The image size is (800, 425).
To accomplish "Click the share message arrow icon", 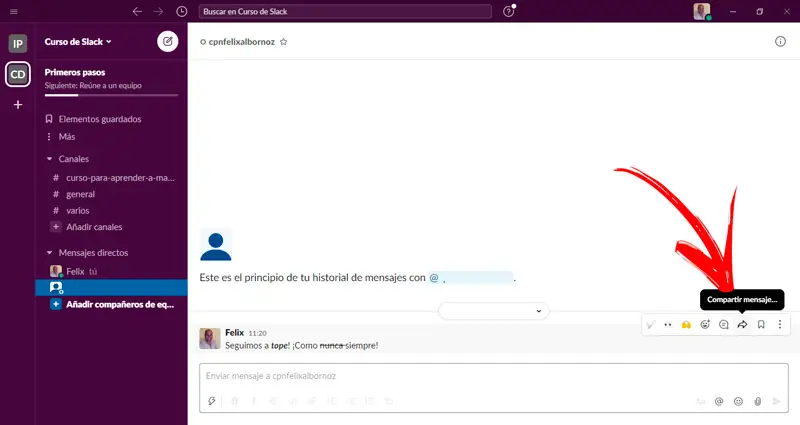I will 742,324.
